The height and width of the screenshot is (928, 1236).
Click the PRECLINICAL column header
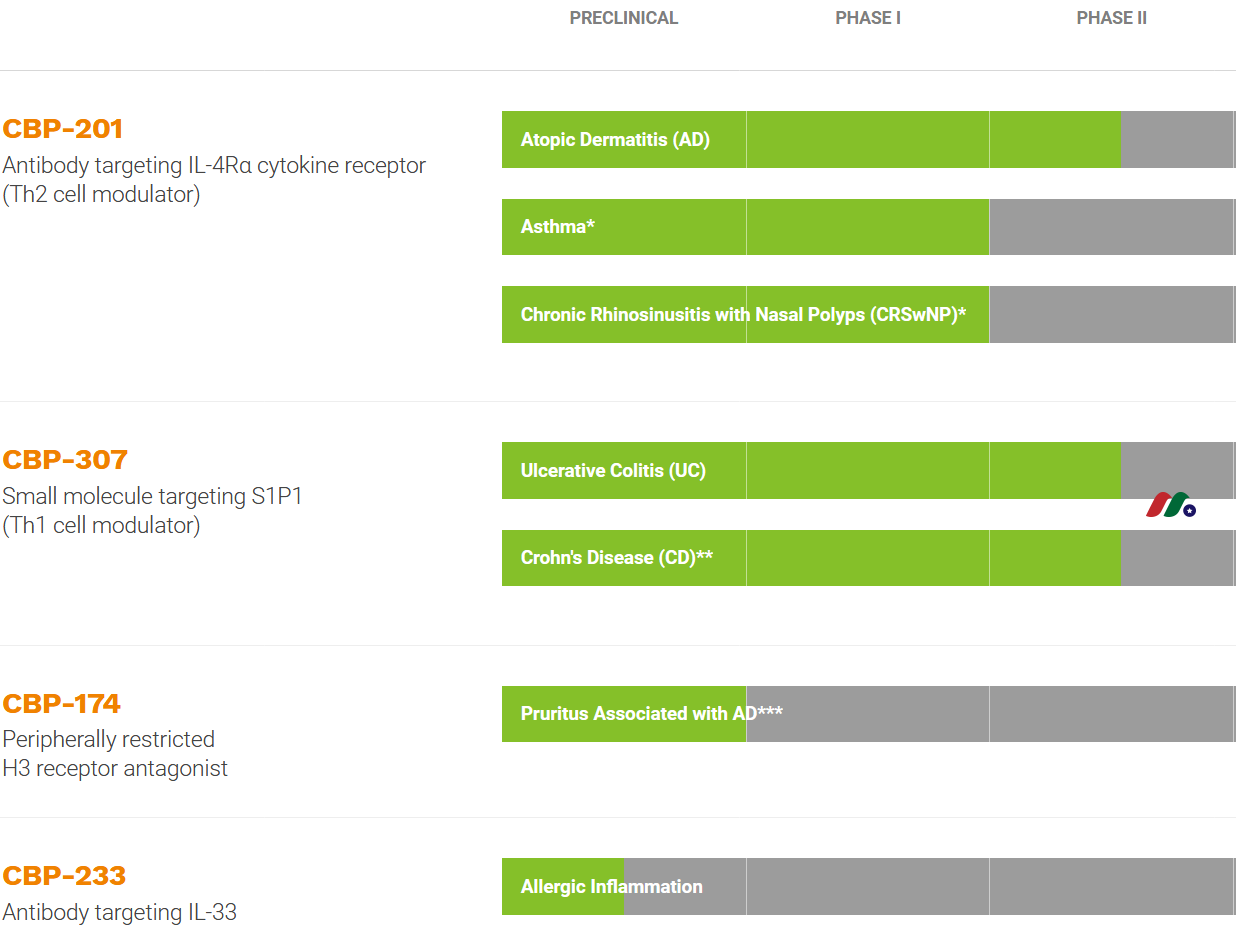click(x=623, y=18)
